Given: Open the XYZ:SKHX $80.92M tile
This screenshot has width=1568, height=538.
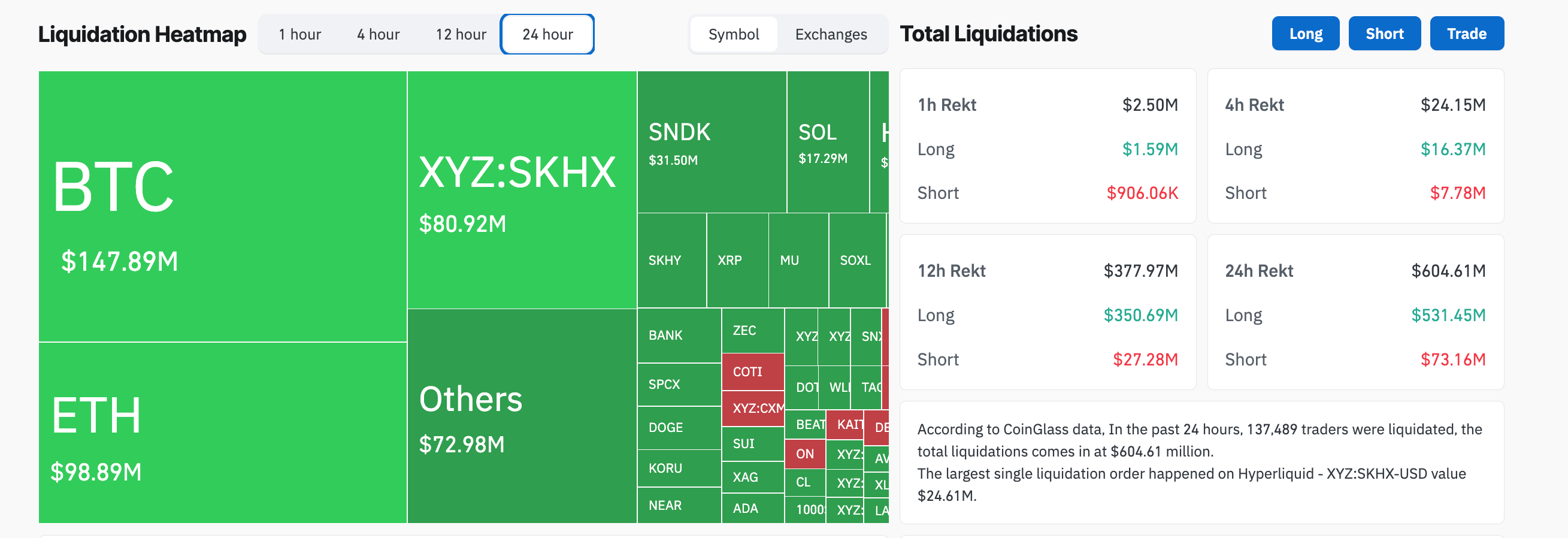Looking at the screenshot, I should click(522, 190).
